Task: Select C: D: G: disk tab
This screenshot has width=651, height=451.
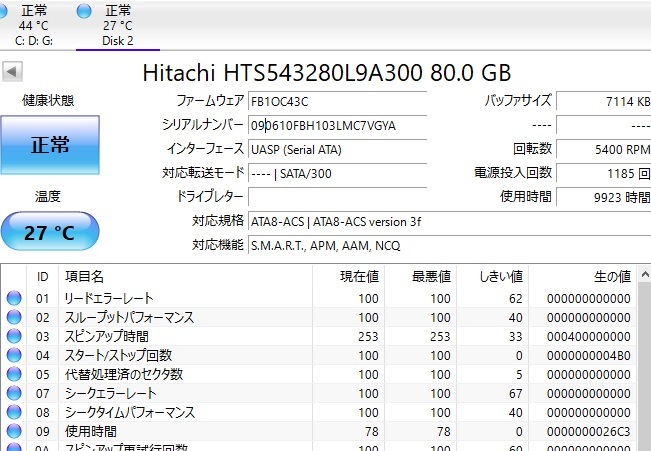Action: click(34, 25)
